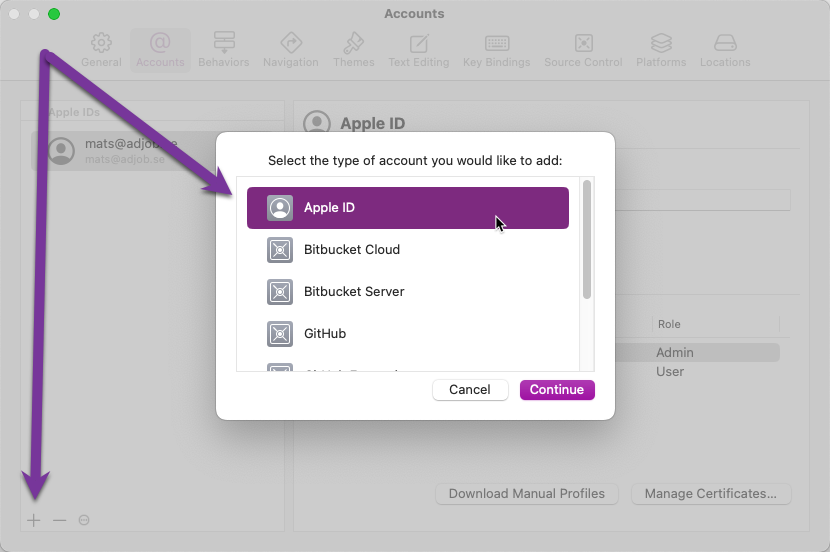Remove selected account with minus button
Viewport: 830px width, 552px height.
coord(59,520)
